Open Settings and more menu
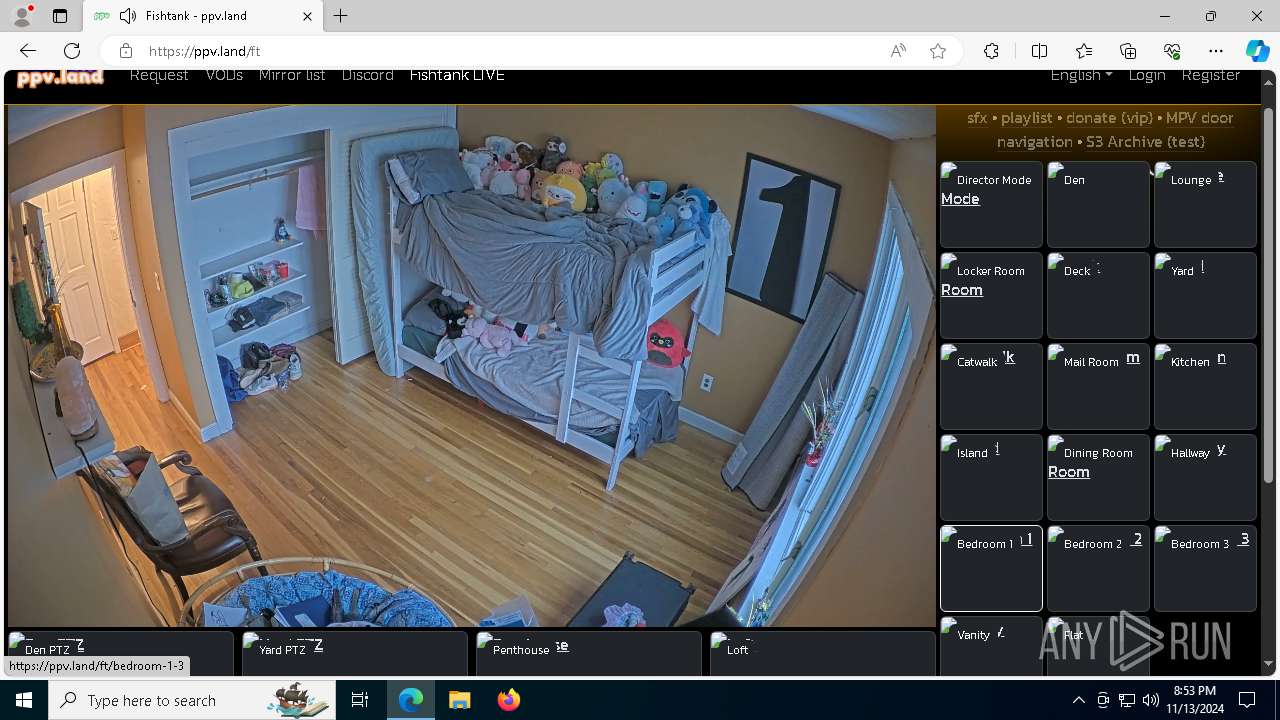 tap(1216, 51)
